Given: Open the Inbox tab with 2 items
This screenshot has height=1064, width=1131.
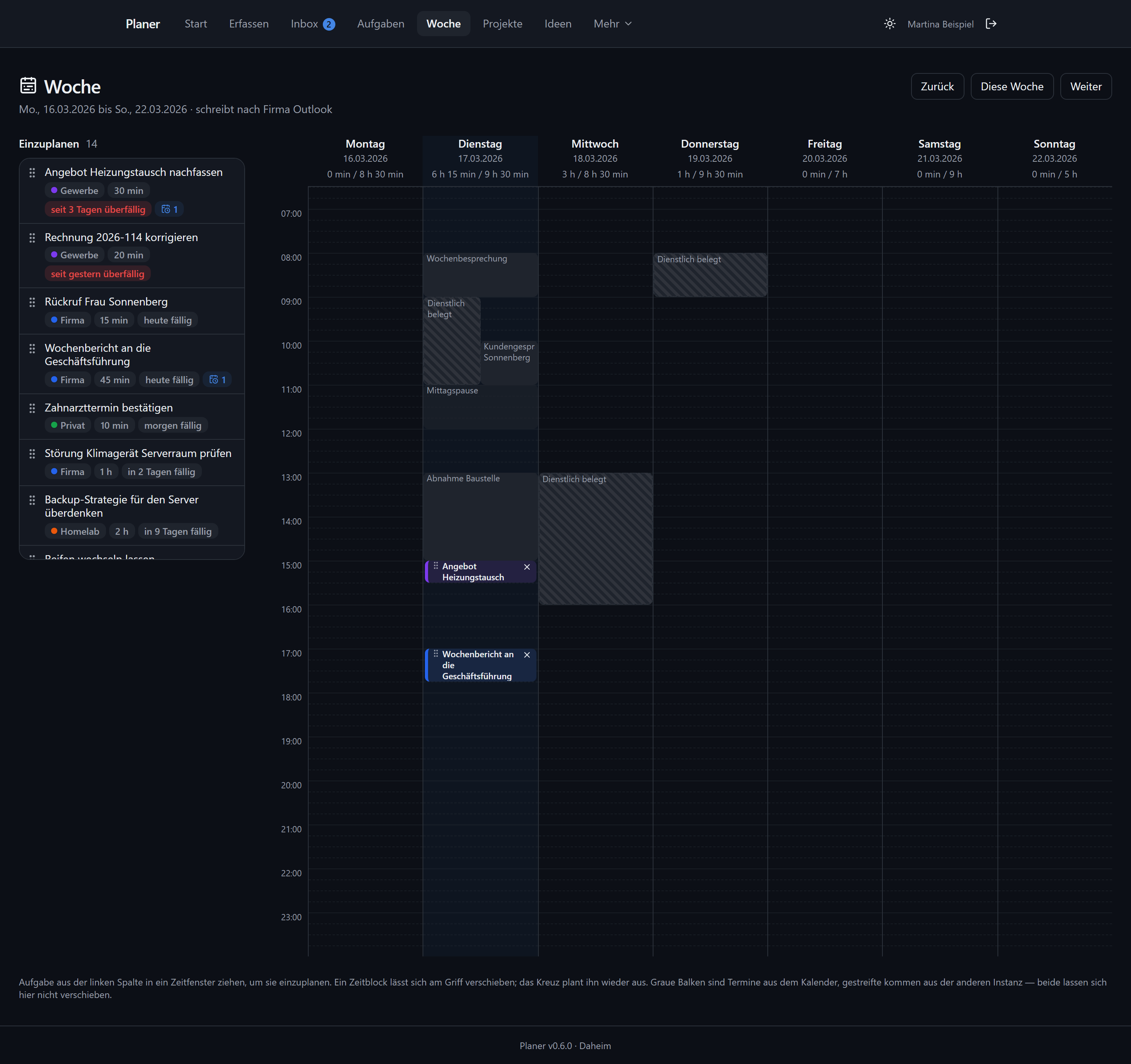Looking at the screenshot, I should (312, 24).
